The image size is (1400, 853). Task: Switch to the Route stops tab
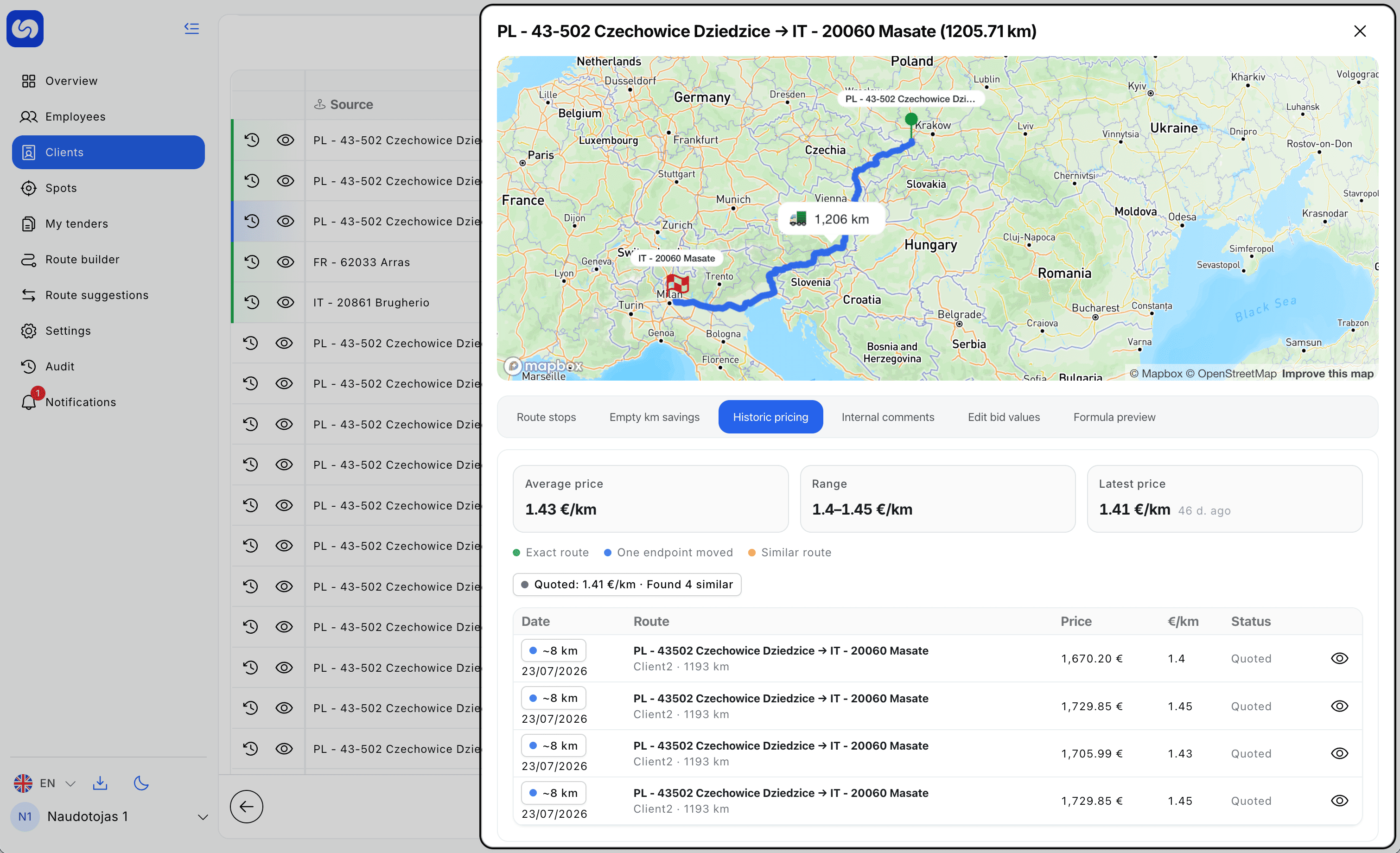point(546,417)
